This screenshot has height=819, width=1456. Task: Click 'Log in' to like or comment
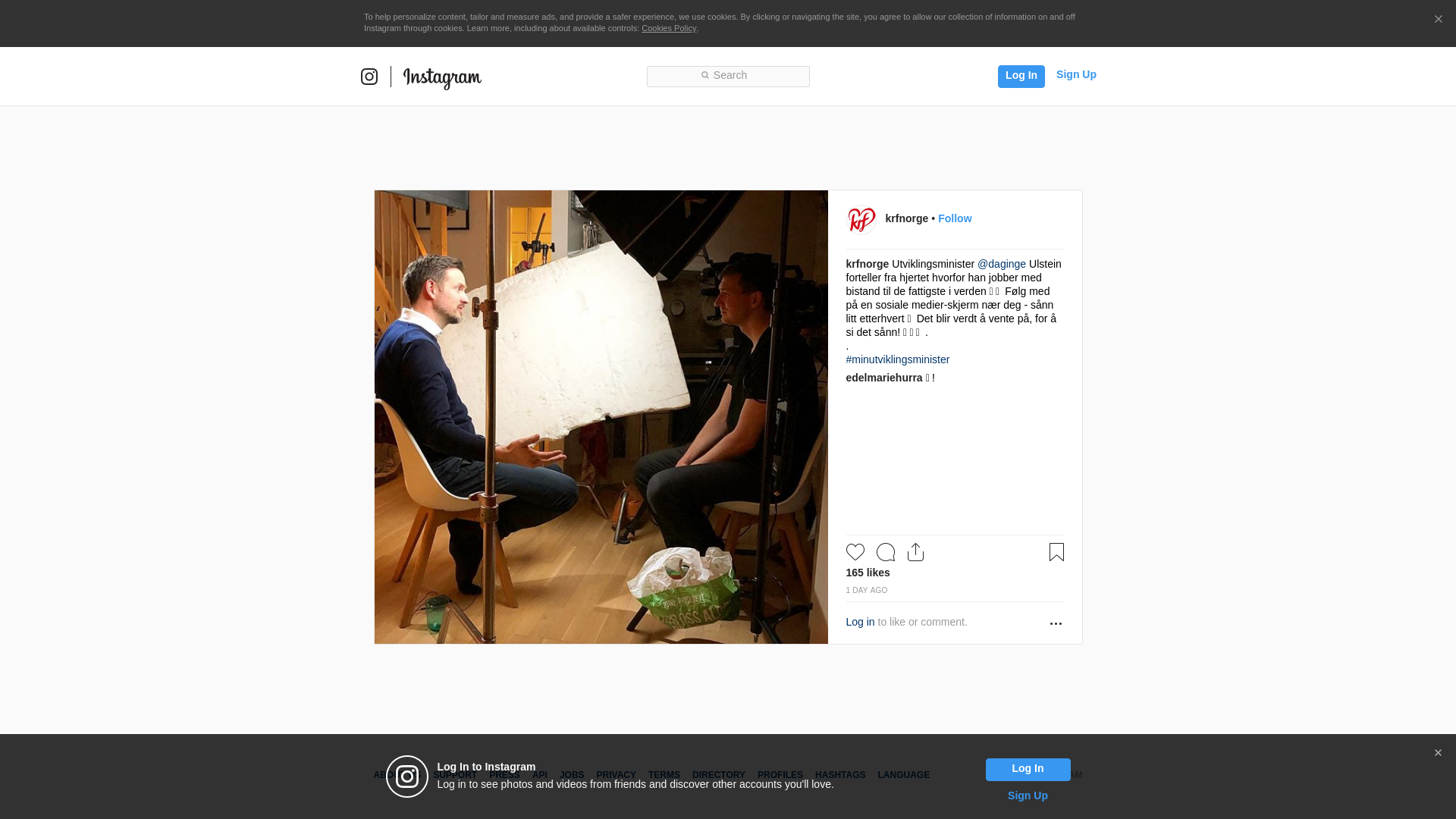860,622
